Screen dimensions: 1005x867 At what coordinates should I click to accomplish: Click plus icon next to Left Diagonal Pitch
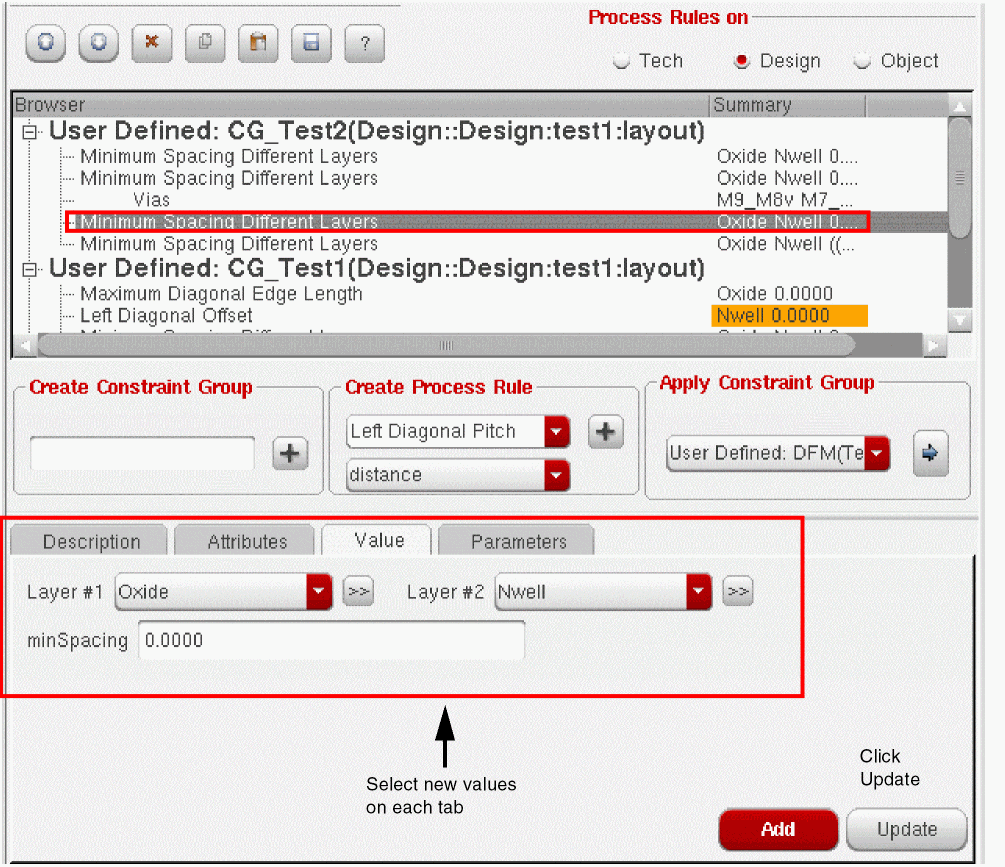pos(605,432)
